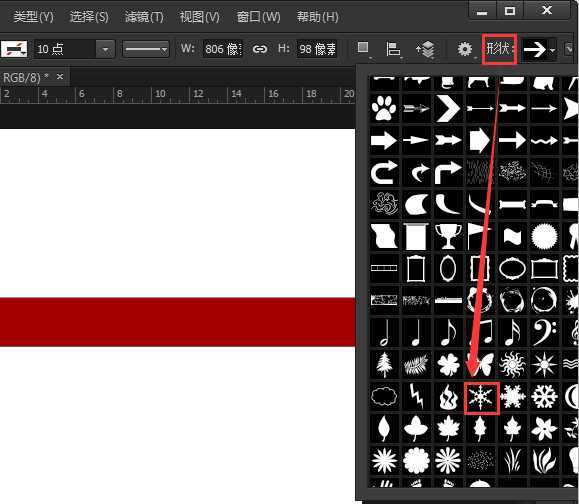This screenshot has width=579, height=504.
Task: Select the snowflake shape highlighted in red
Action: (x=480, y=398)
